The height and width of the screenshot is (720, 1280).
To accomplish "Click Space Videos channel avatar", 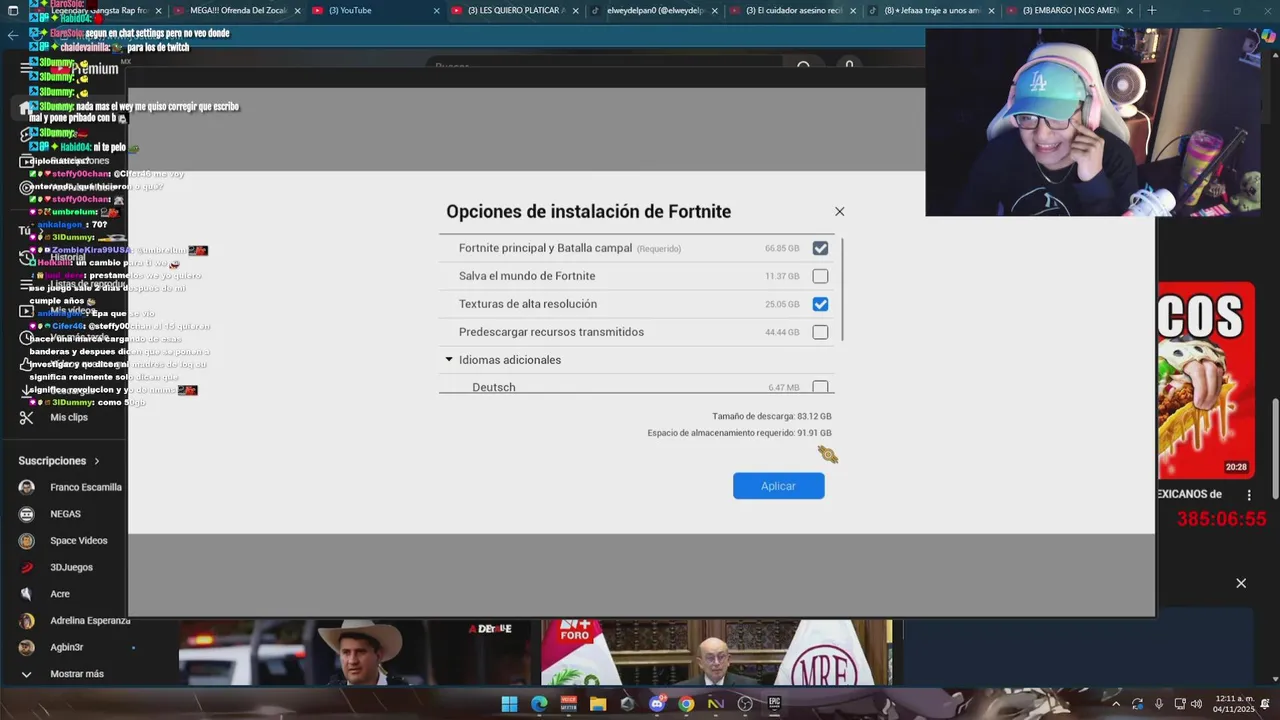I will pyautogui.click(x=27, y=541).
